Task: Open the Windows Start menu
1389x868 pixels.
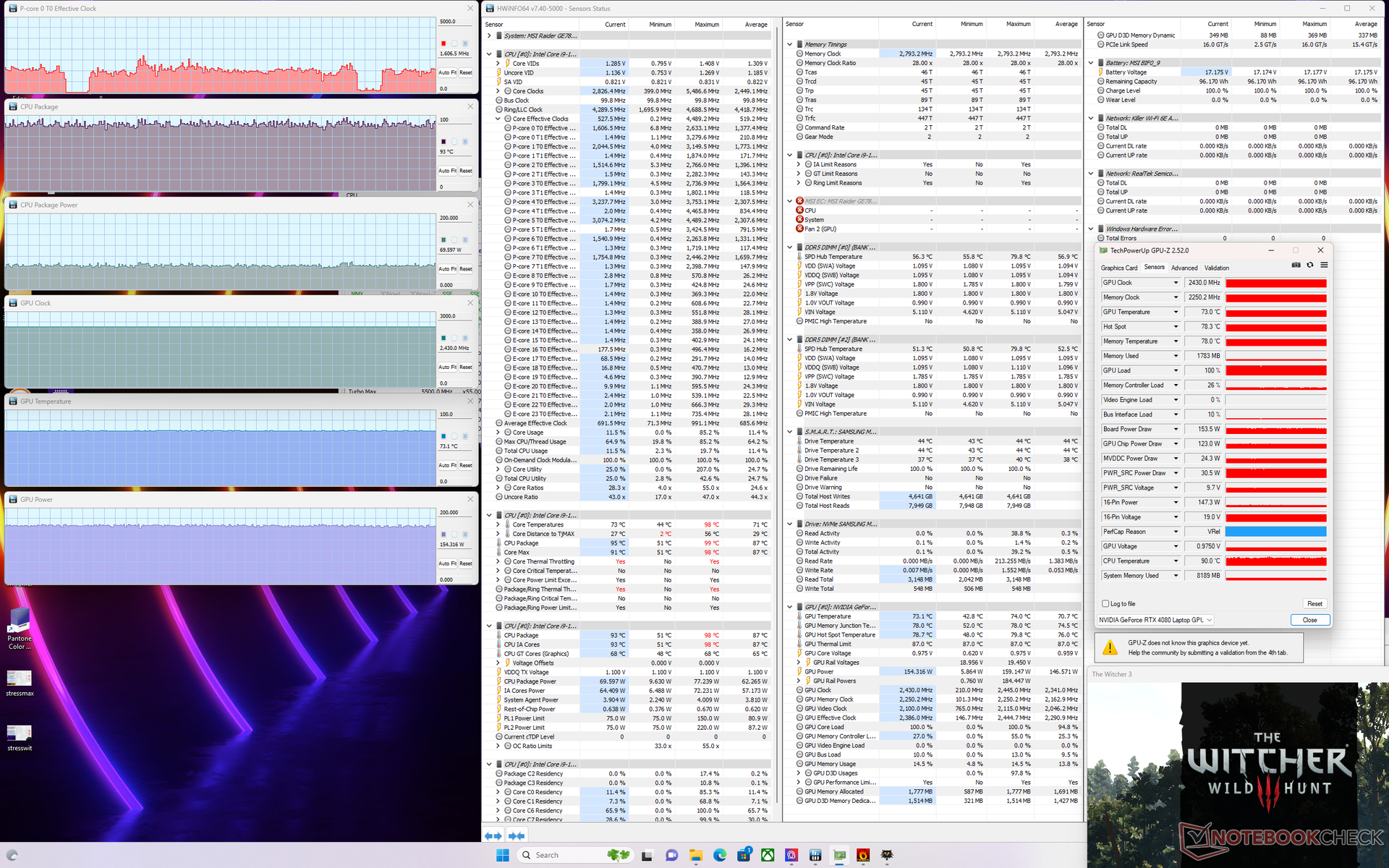Action: pyautogui.click(x=503, y=855)
